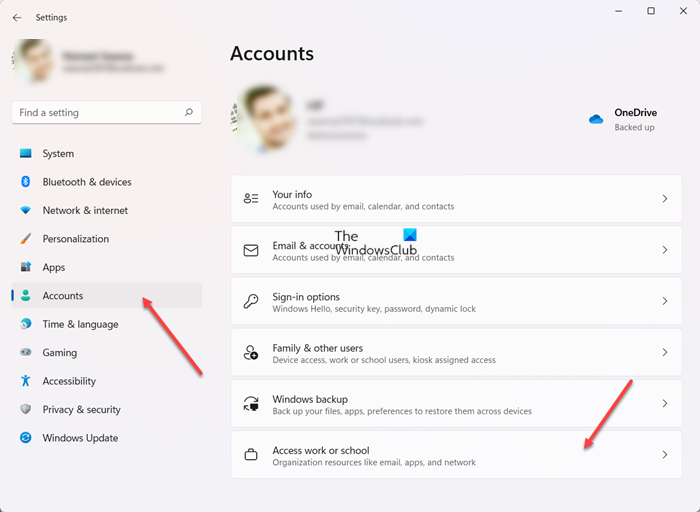Expand Your info chevron arrow

coord(665,199)
